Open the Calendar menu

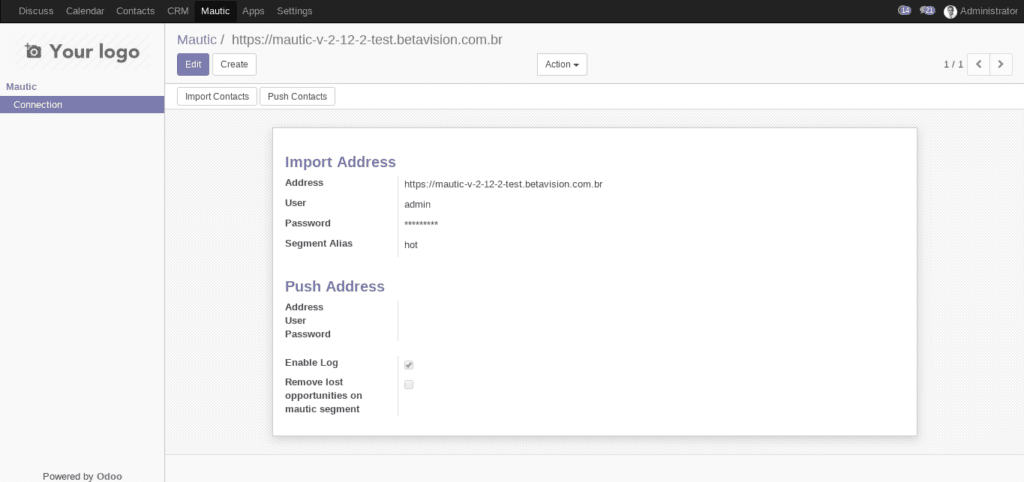85,11
